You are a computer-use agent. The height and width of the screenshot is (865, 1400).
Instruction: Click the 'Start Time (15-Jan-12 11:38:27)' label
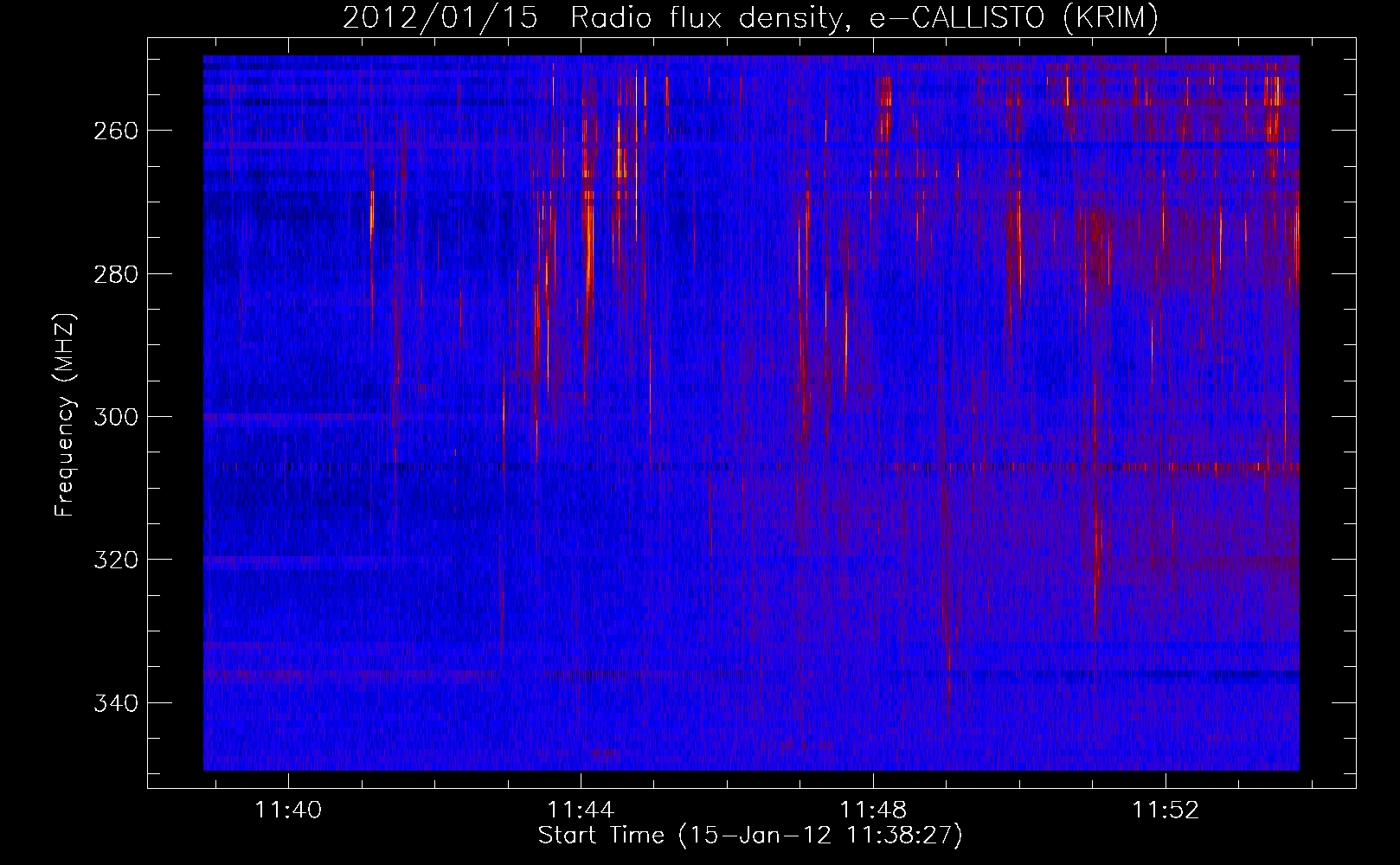750,836
